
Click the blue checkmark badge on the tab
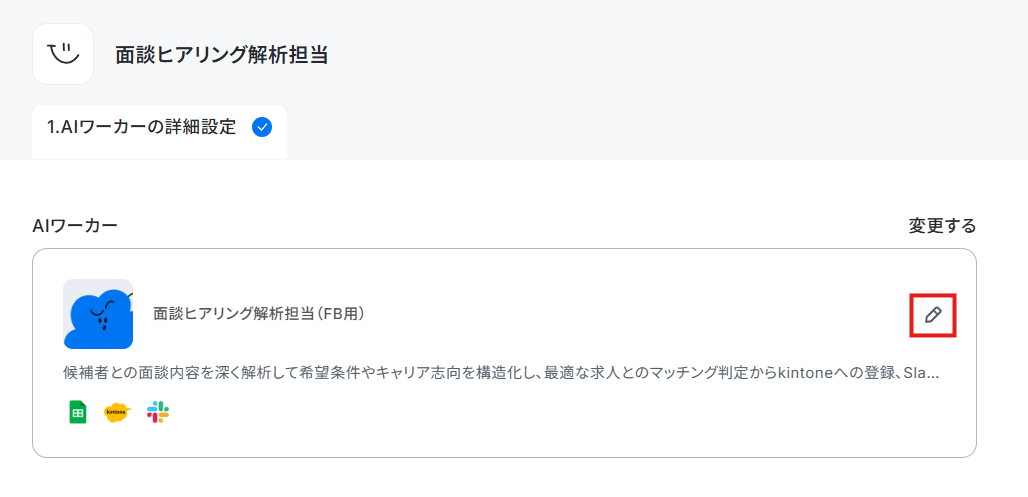point(262,127)
